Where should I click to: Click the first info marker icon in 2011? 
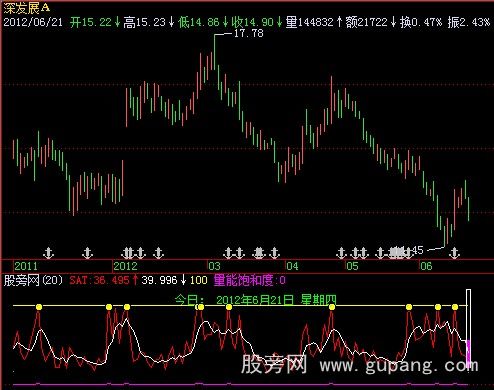(x=49, y=253)
